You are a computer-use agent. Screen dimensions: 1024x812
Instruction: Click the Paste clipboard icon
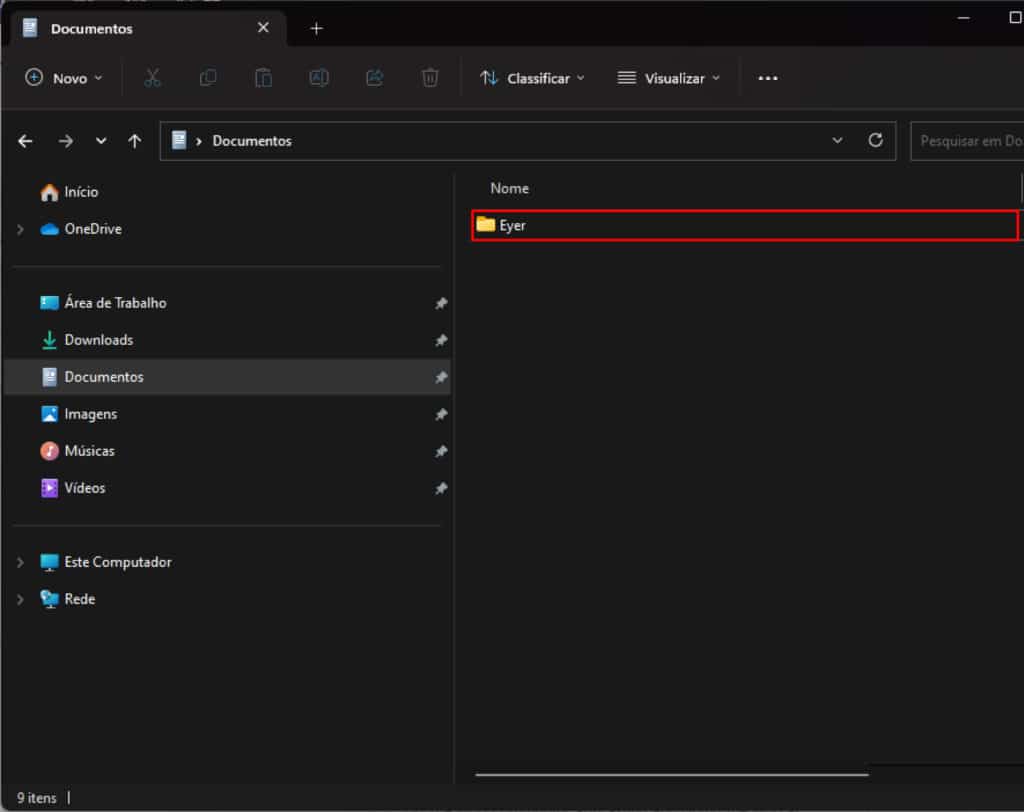coord(263,78)
